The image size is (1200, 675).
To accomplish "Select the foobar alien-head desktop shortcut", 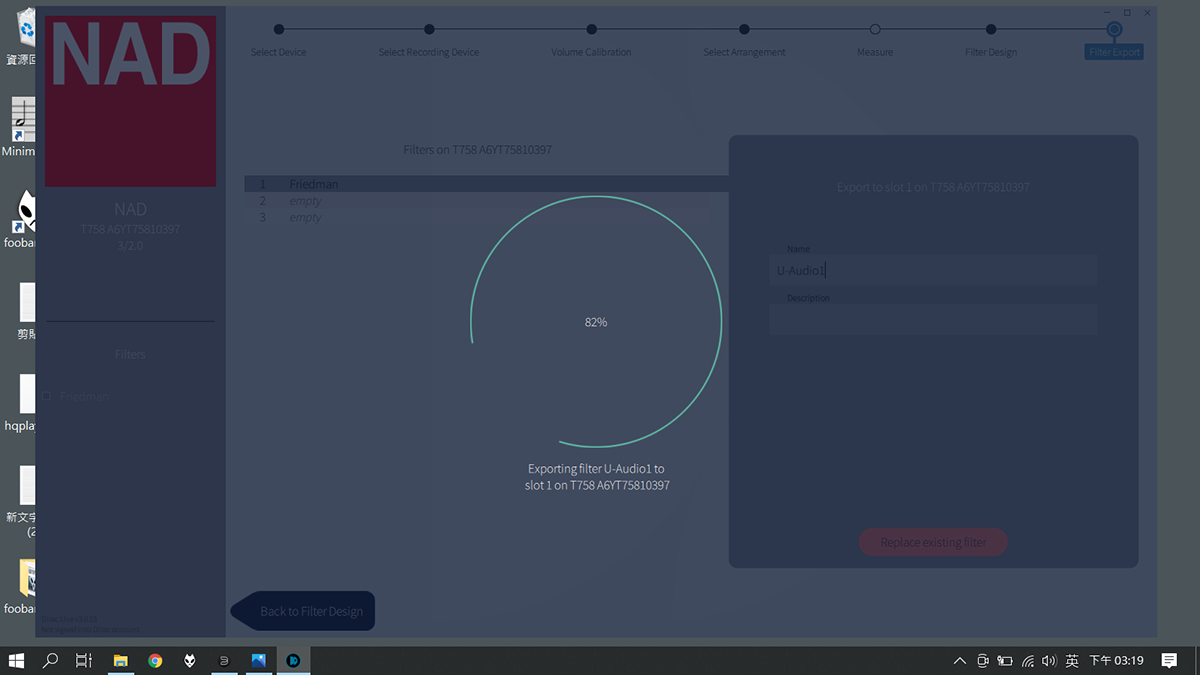I will (x=22, y=218).
